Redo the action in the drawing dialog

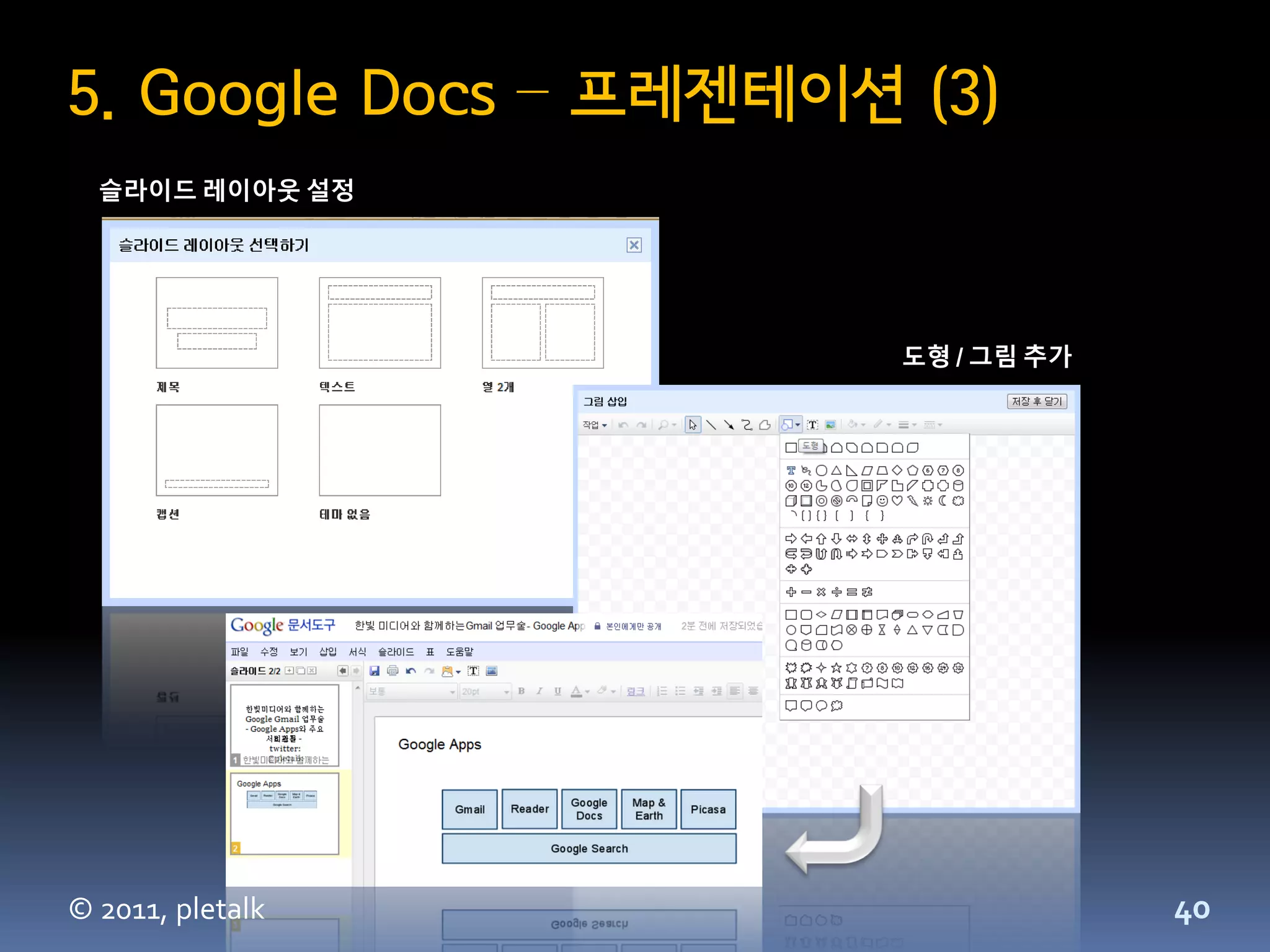pos(642,425)
